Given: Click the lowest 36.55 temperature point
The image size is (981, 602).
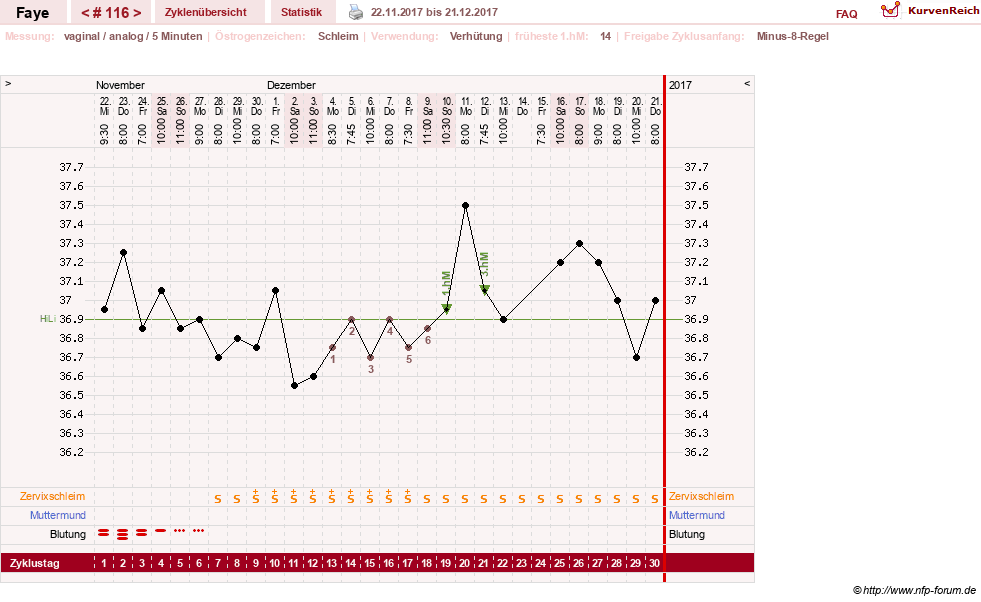Looking at the screenshot, I should [x=295, y=385].
